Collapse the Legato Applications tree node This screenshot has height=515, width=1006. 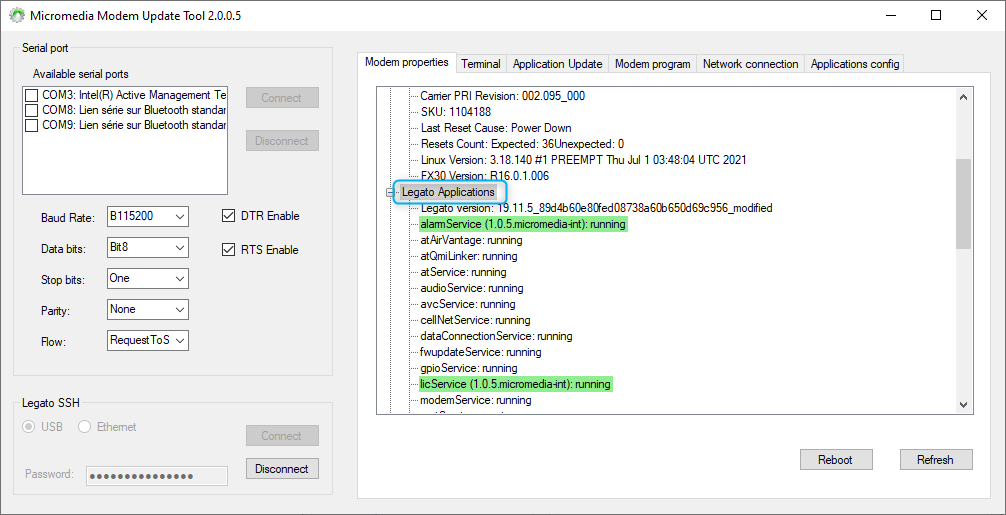(391, 192)
